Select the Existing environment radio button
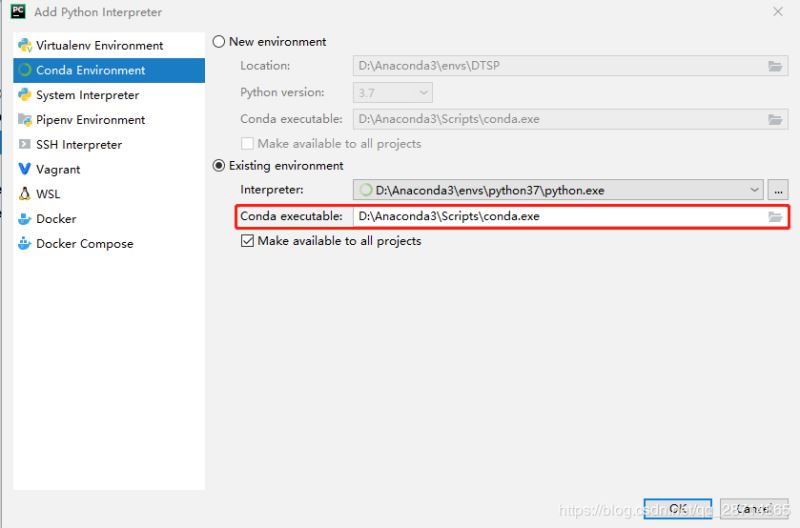Viewport: 800px width, 528px height. 219,166
